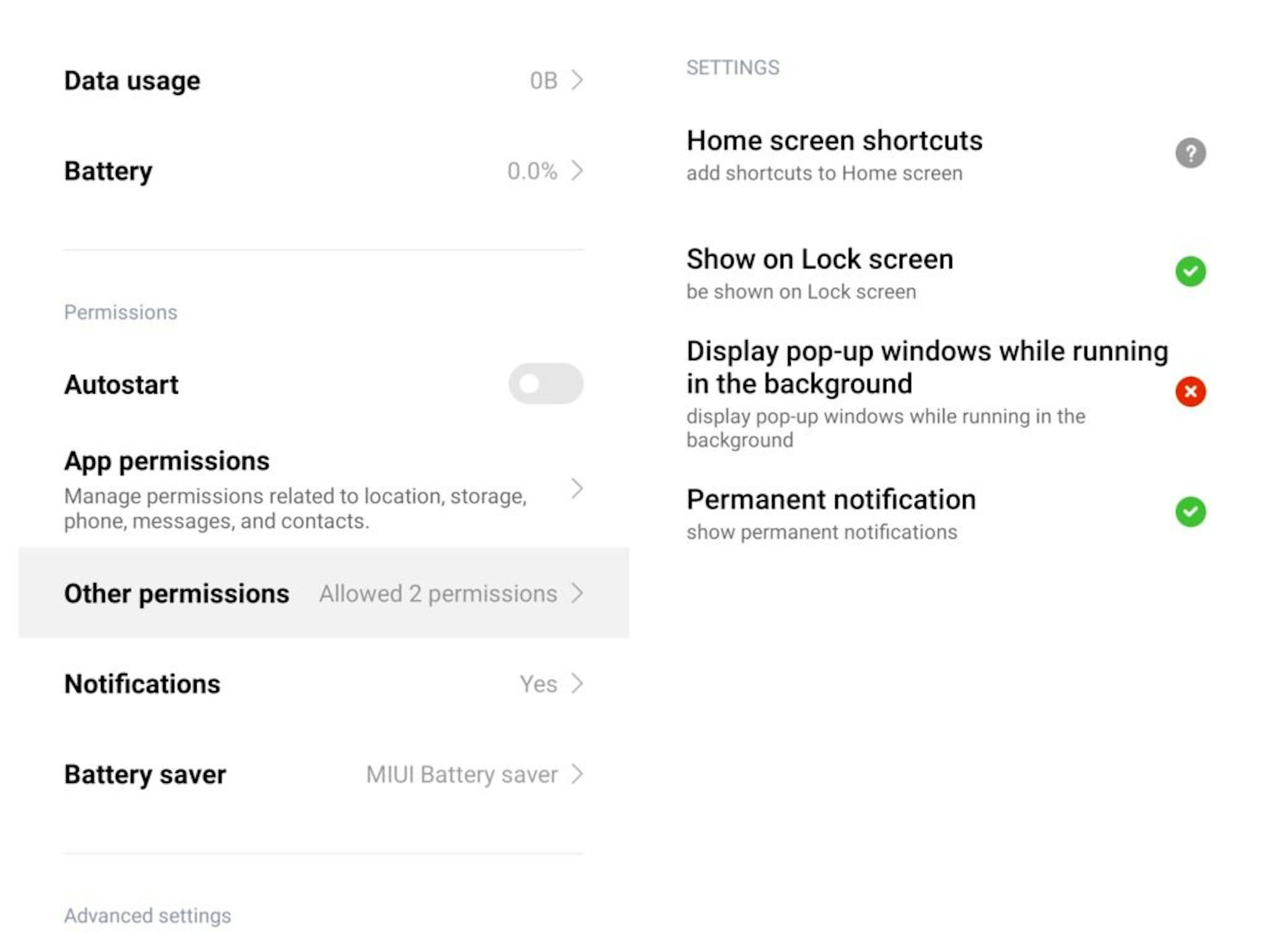Open Battery saver chevron arrow
This screenshot has height=952, width=1270.
pos(577,774)
